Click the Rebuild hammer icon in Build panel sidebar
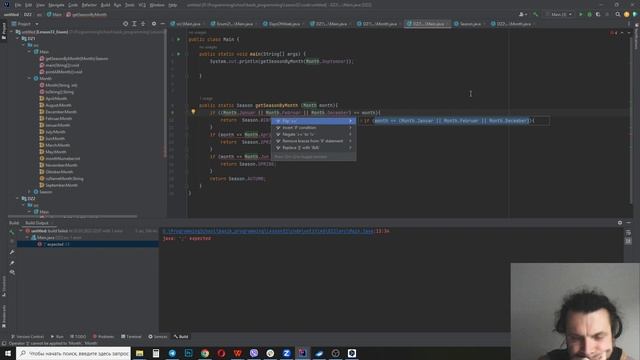640x360 pixels. (x=12, y=232)
